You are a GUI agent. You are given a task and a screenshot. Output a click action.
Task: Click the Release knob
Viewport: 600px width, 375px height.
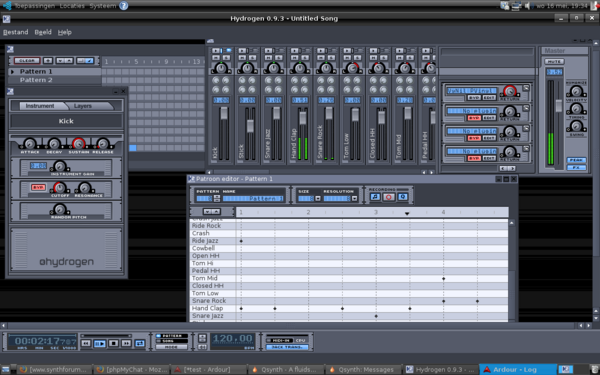pyautogui.click(x=103, y=144)
